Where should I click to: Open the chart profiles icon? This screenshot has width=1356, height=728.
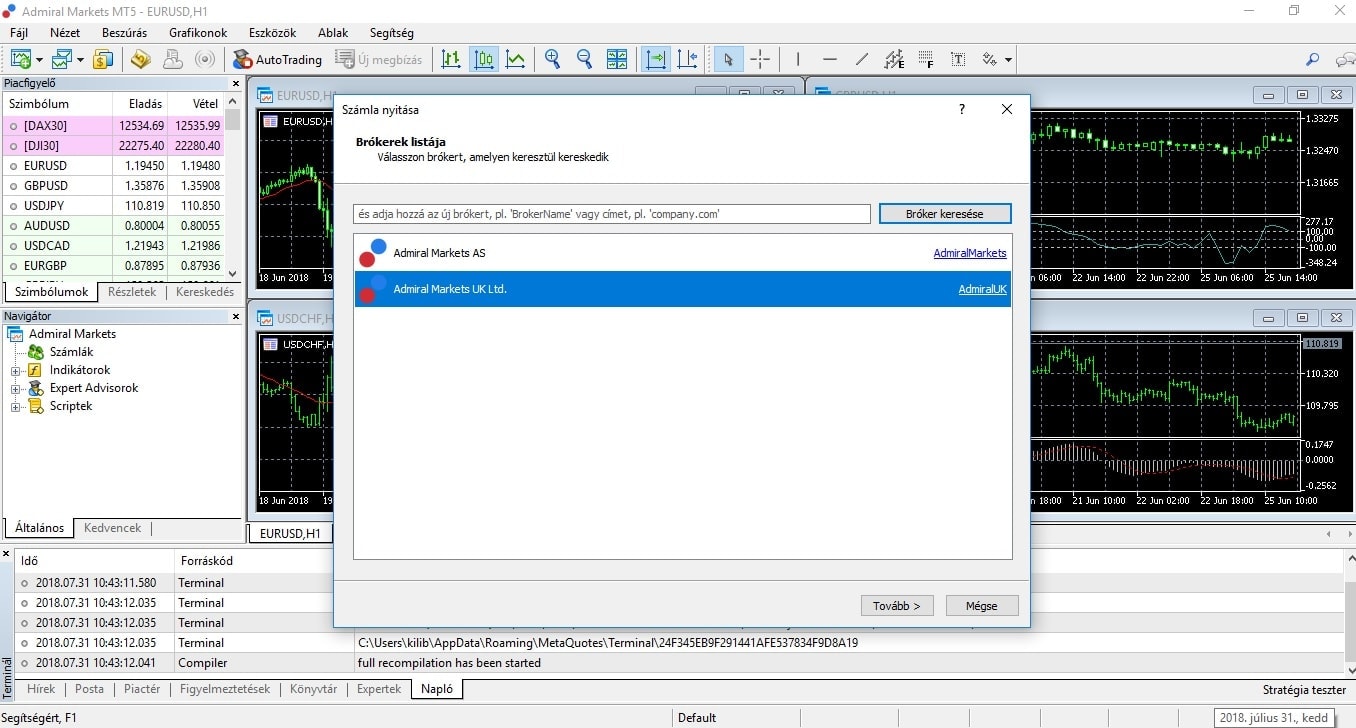[63, 59]
